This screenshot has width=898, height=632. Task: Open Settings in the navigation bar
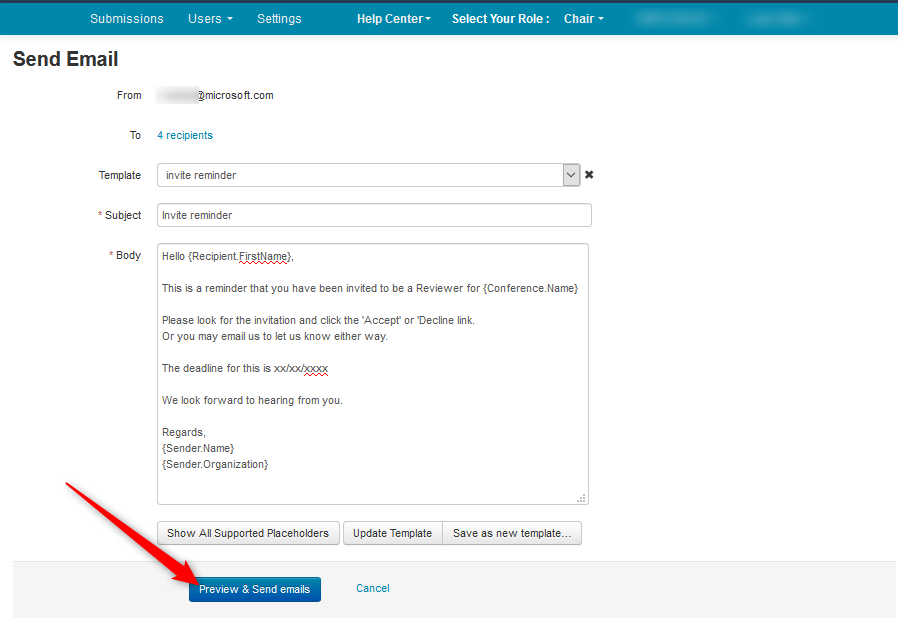click(279, 19)
